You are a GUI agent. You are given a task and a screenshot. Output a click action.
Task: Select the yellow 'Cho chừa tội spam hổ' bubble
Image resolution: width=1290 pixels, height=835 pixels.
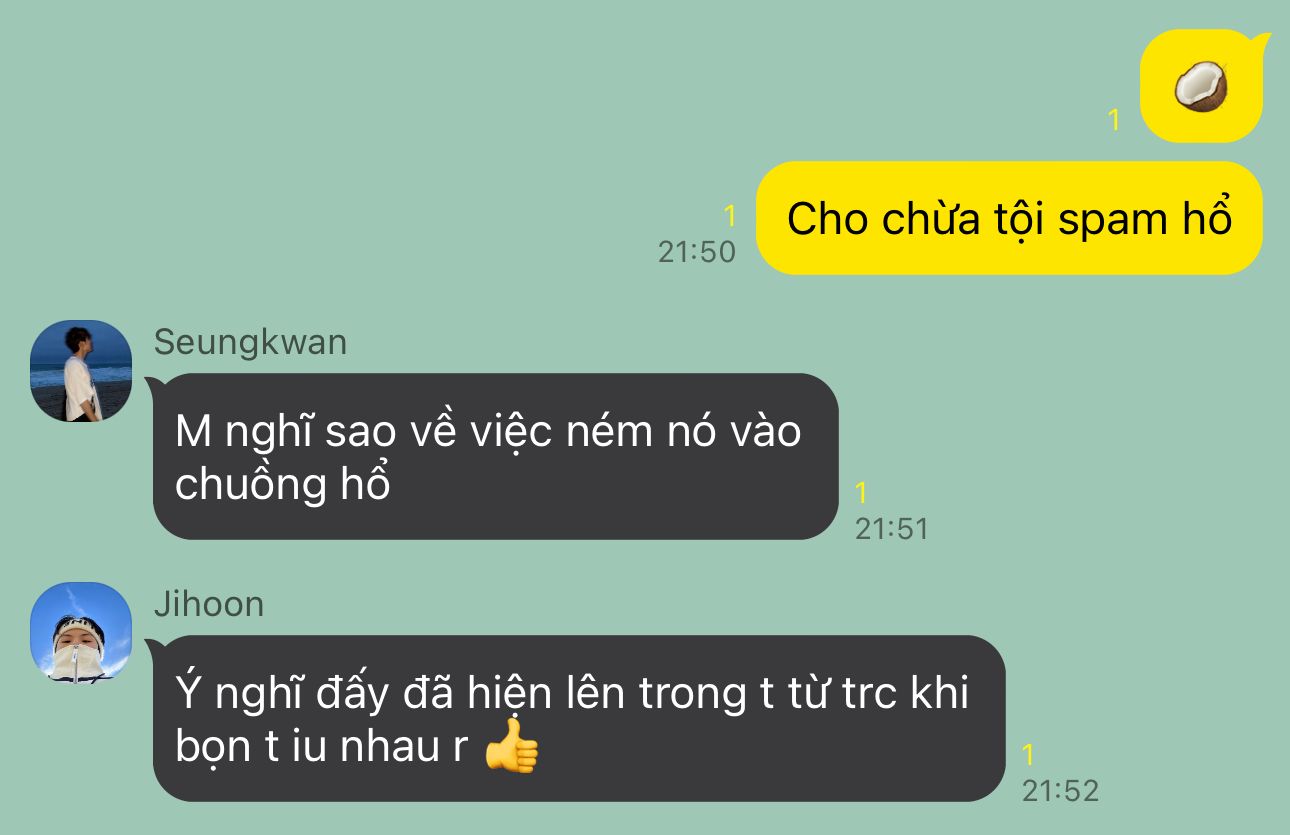1009,218
